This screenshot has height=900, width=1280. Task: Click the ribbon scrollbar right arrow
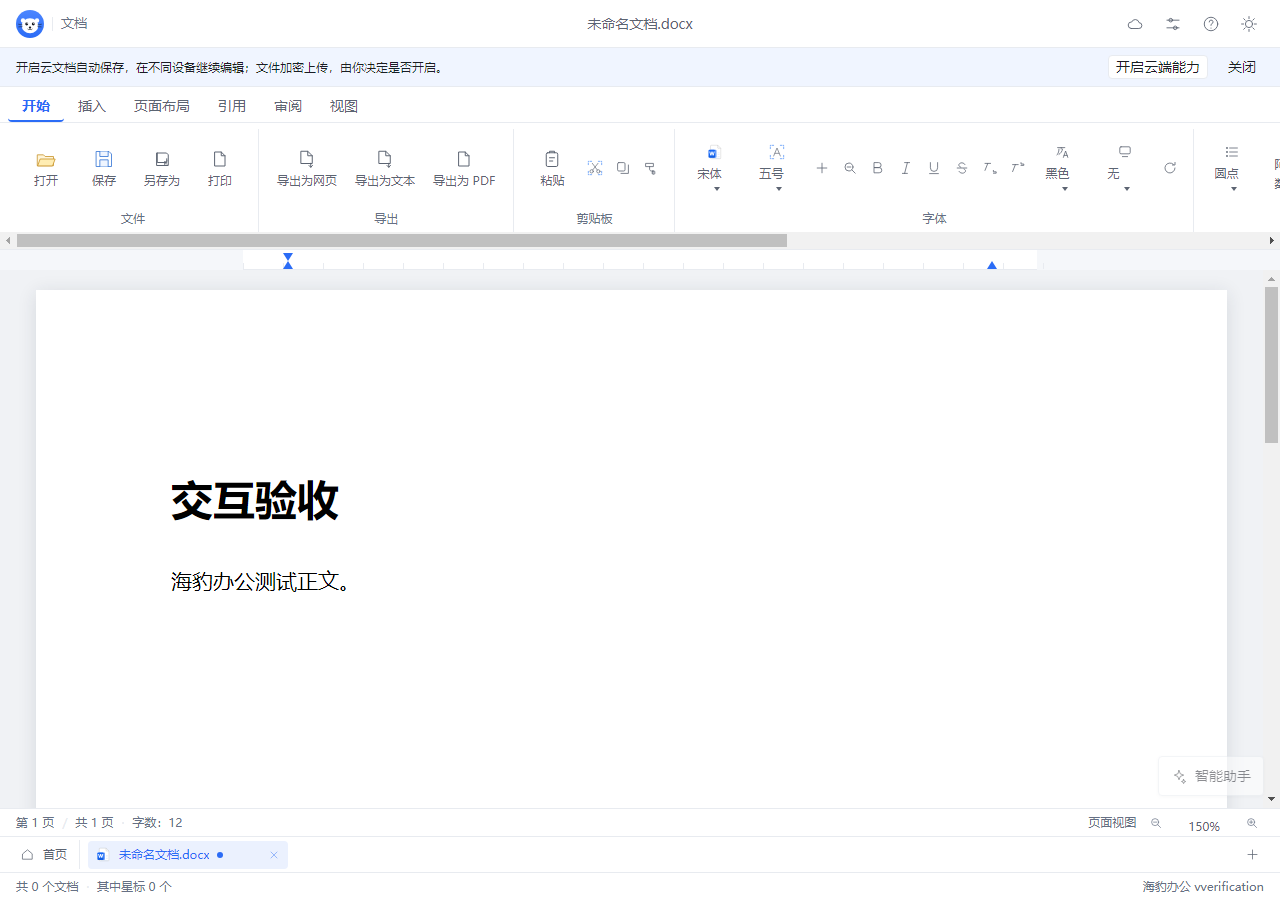1272,240
